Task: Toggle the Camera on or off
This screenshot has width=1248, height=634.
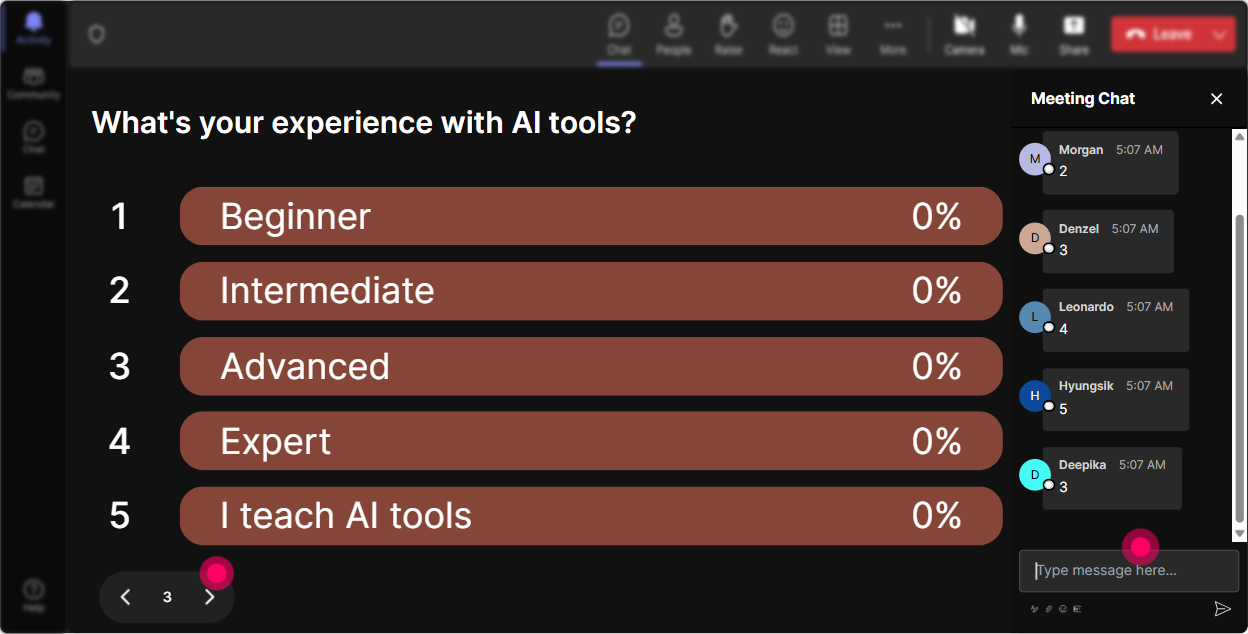Action: (x=964, y=34)
